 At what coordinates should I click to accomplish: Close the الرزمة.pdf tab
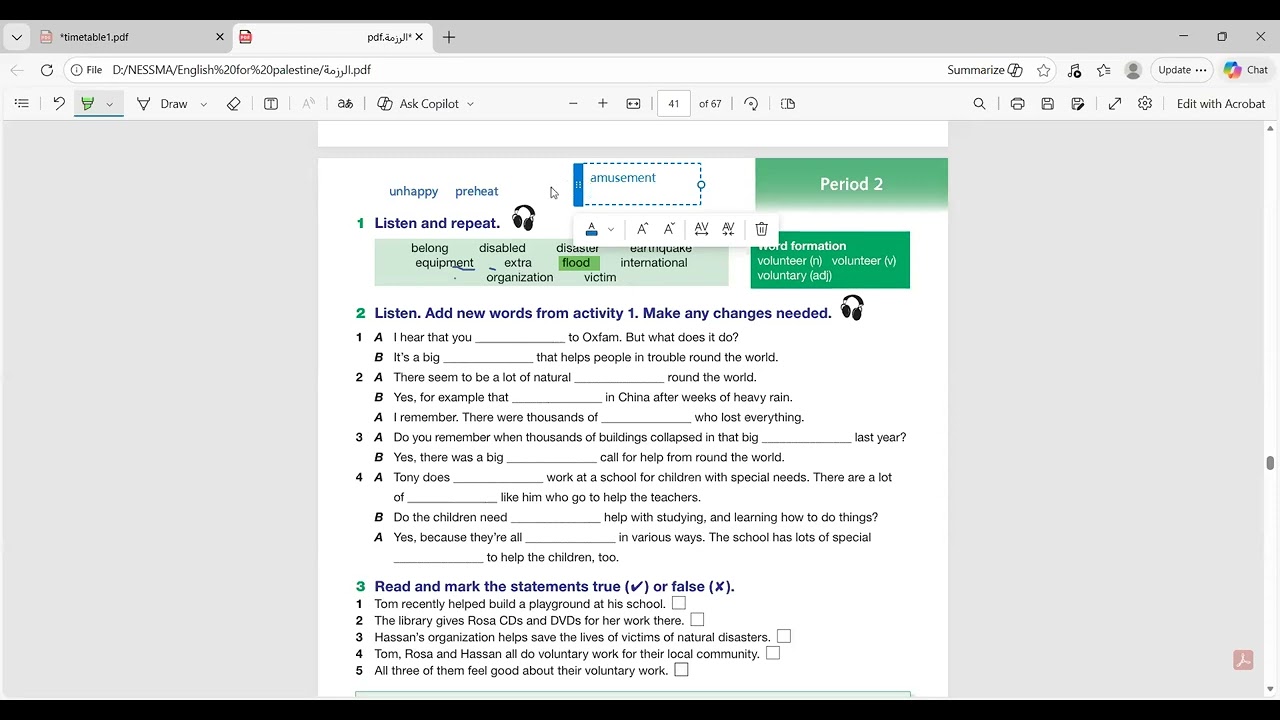point(419,37)
